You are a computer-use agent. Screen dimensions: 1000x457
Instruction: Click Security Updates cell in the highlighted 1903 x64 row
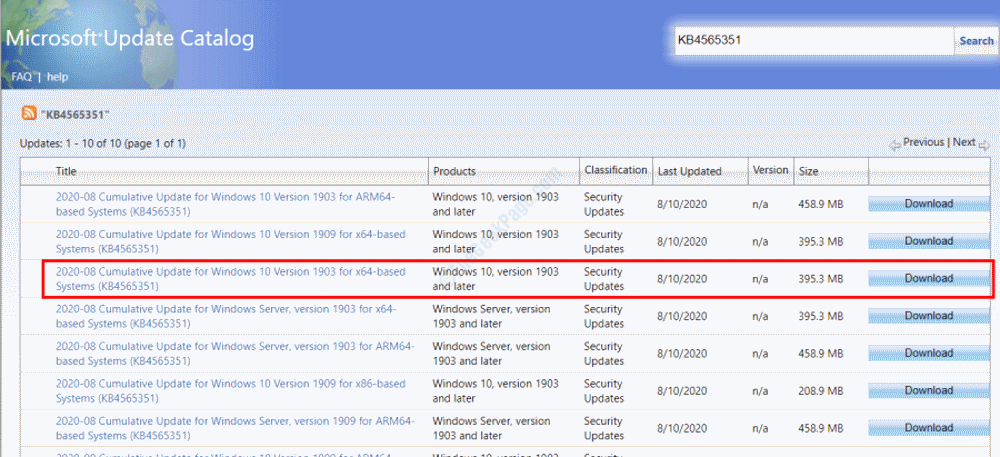pos(604,279)
